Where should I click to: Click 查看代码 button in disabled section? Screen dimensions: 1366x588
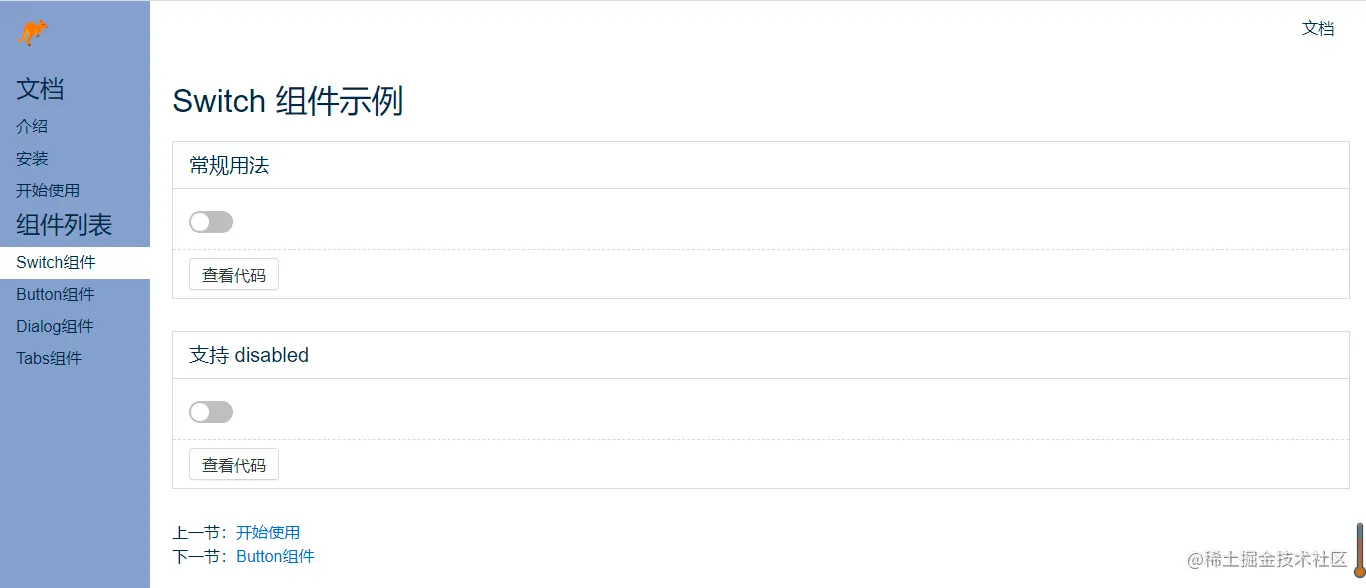click(234, 465)
